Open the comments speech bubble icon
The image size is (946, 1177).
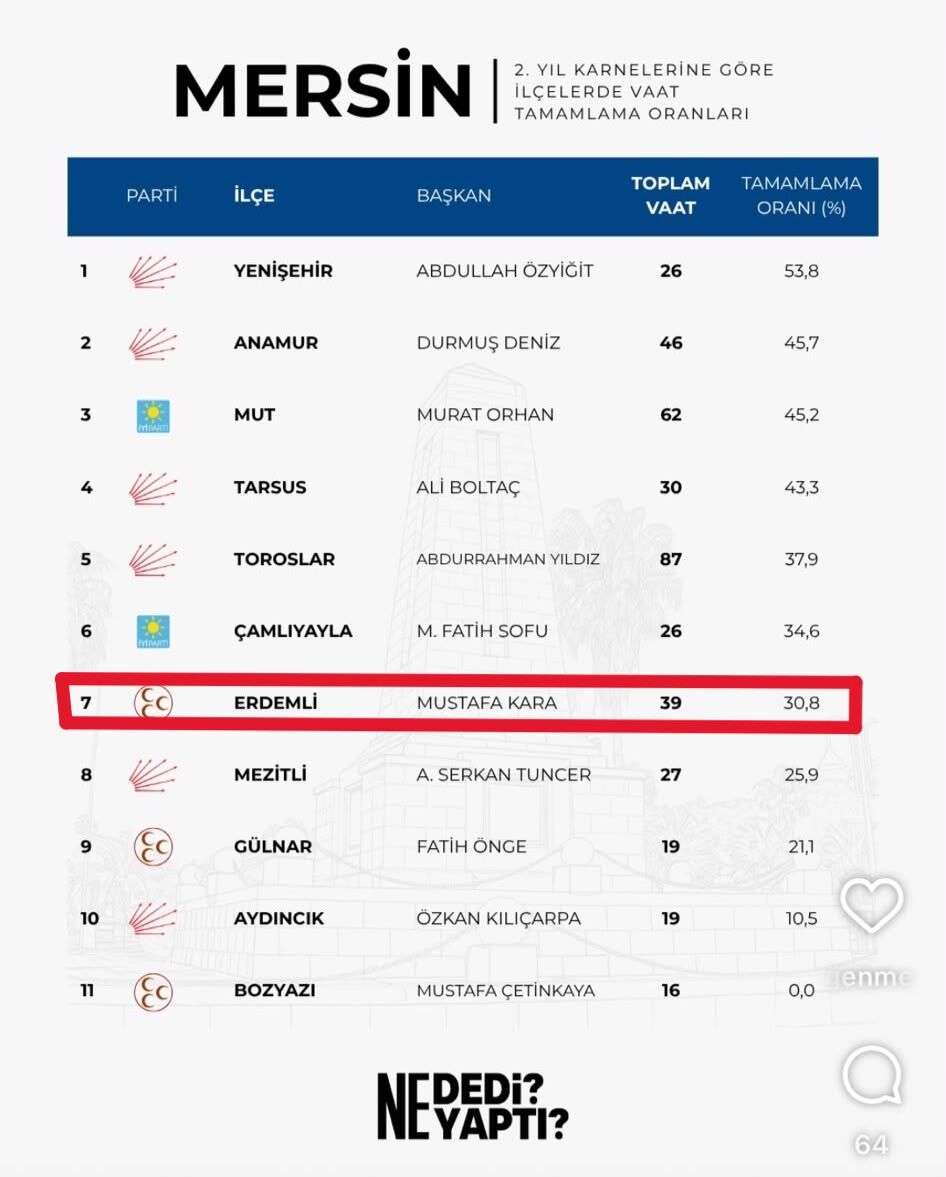pyautogui.click(x=872, y=1075)
